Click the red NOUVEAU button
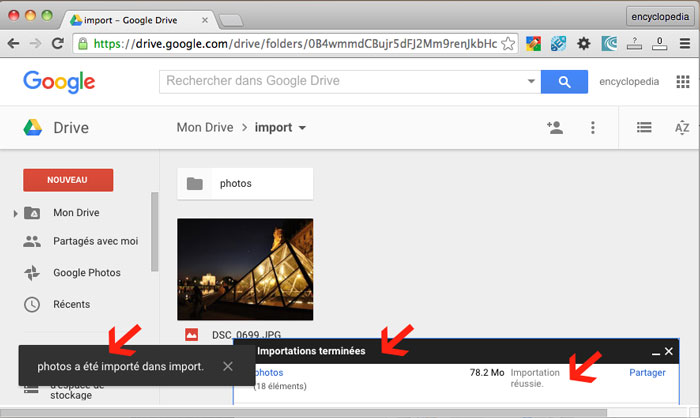 (x=68, y=180)
